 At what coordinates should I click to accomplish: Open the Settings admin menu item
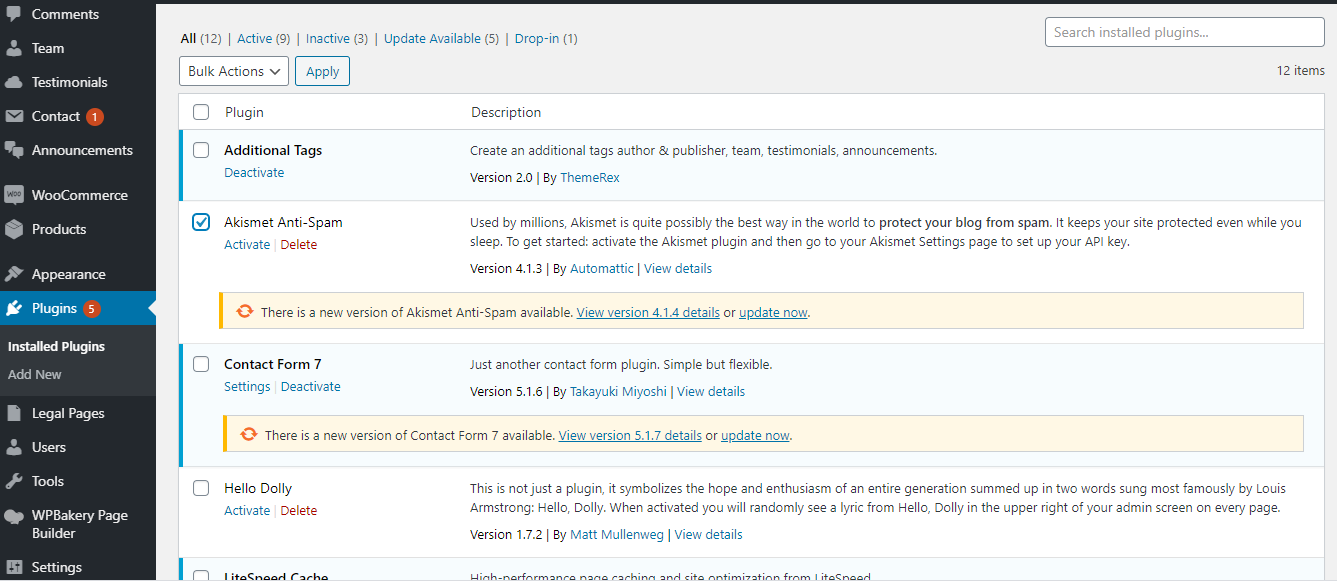coord(57,567)
